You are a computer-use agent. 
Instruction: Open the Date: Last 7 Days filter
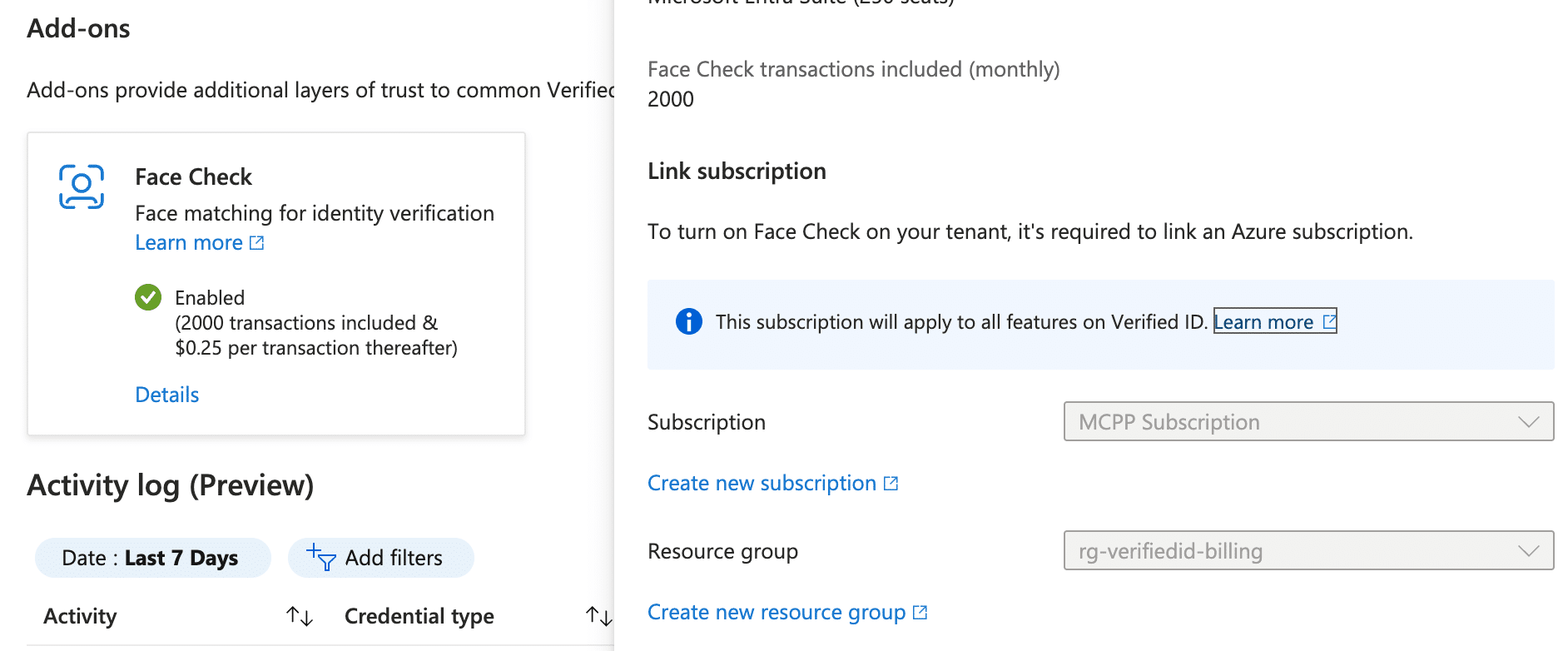tap(151, 558)
